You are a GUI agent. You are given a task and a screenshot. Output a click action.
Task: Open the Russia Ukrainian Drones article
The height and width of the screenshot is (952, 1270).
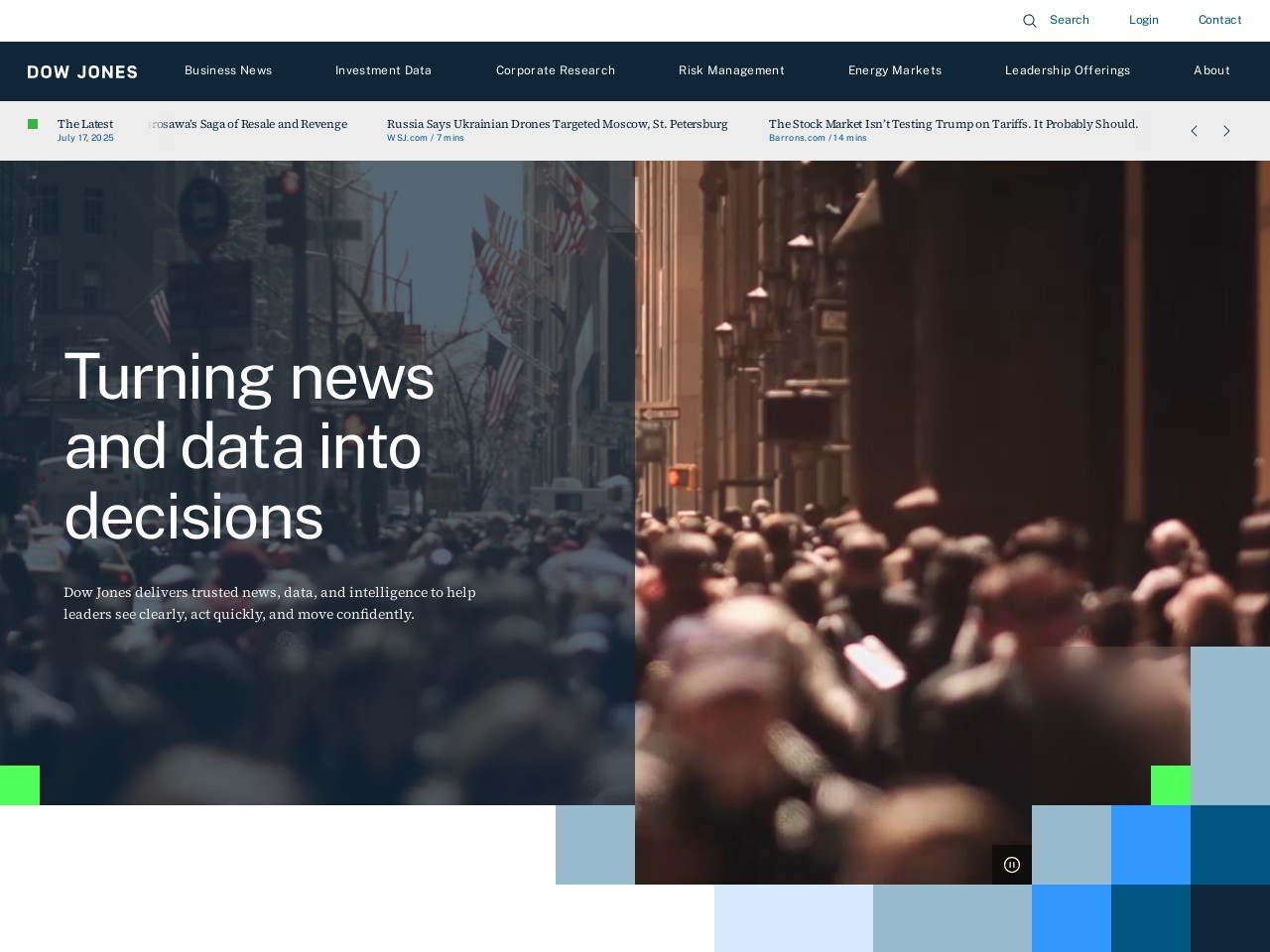tap(557, 124)
